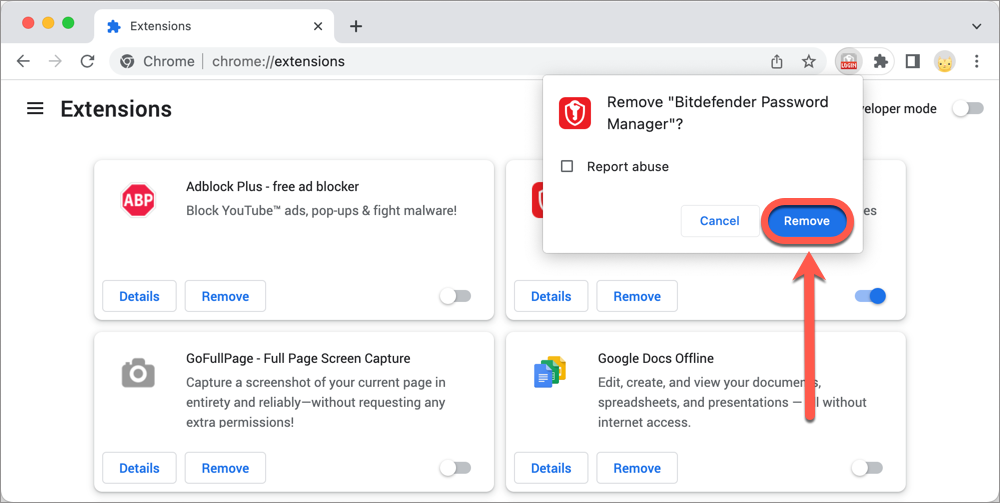Click 'Block YouTube™ ads' description text
Image resolution: width=1000 pixels, height=503 pixels.
coord(321,210)
